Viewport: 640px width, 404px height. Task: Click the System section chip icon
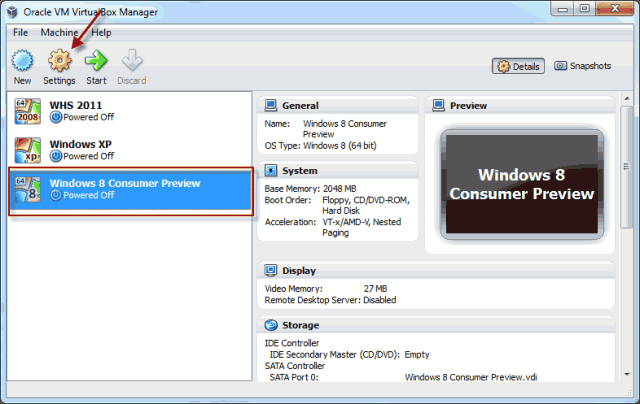270,170
